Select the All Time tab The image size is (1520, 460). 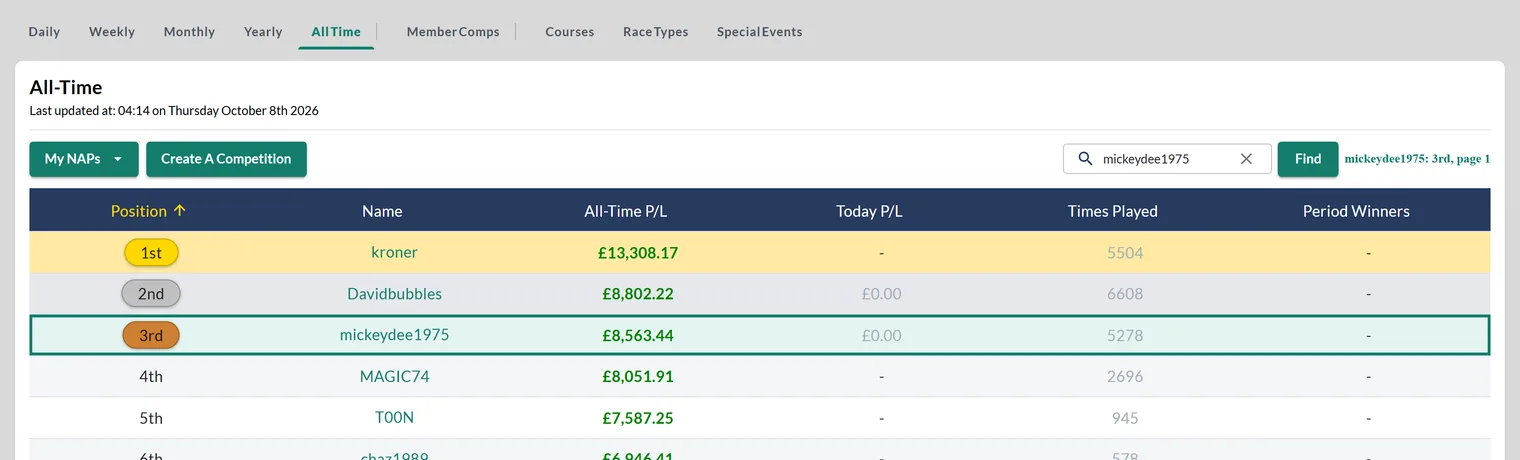coord(336,32)
